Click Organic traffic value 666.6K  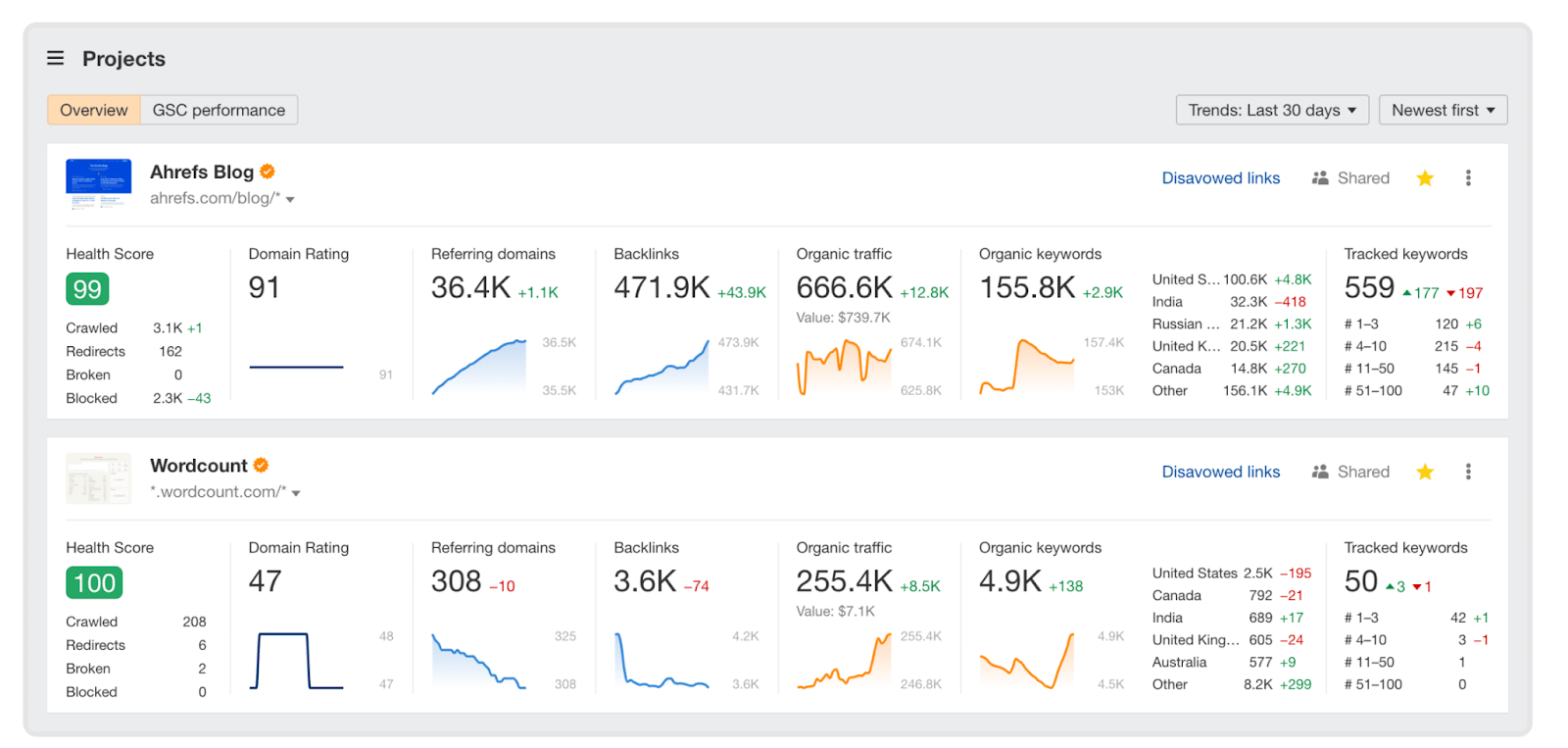(x=845, y=287)
